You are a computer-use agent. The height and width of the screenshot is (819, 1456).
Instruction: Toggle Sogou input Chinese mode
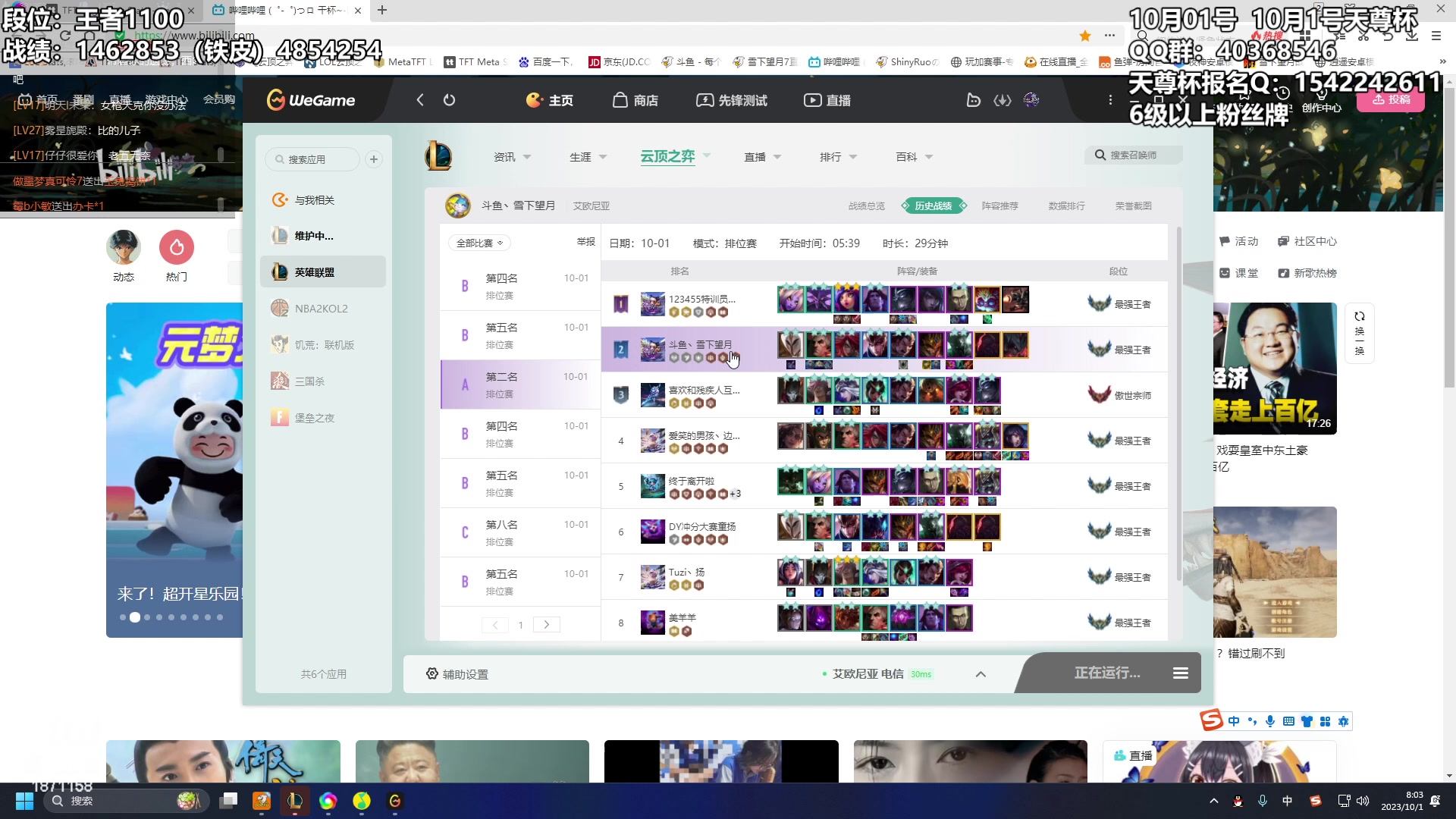pyautogui.click(x=1234, y=721)
